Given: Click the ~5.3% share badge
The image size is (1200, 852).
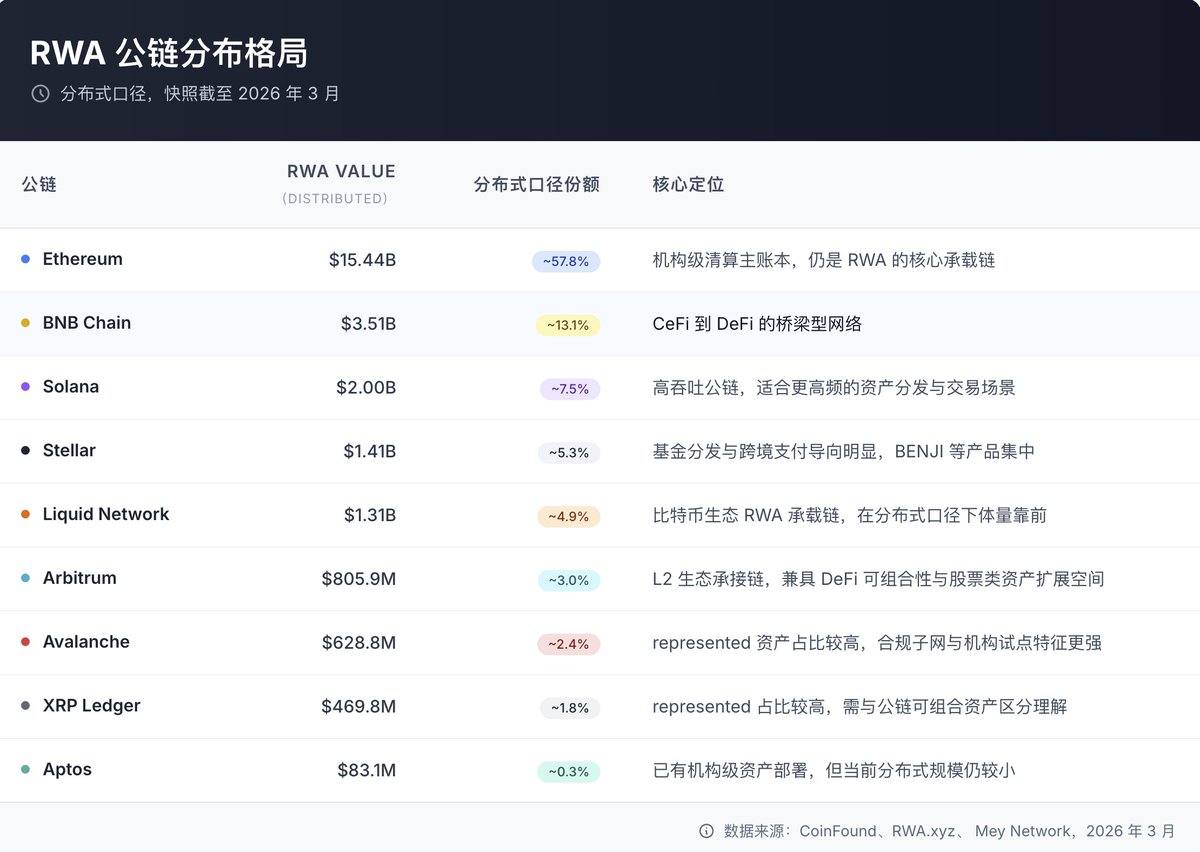Looking at the screenshot, I should point(569,453).
